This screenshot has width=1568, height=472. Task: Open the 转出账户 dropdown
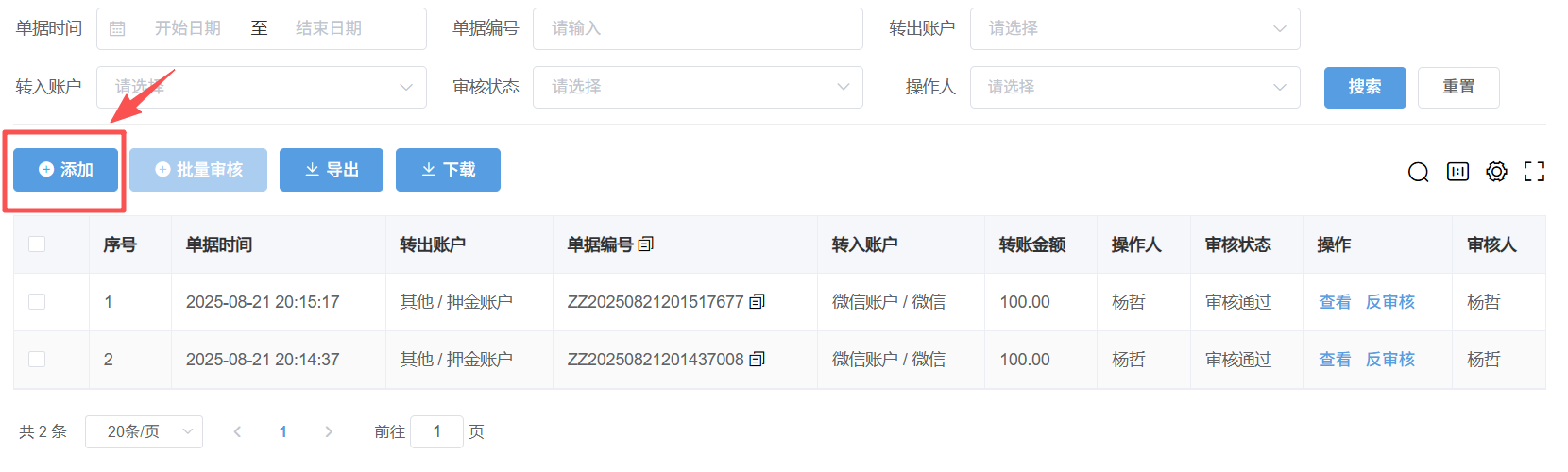(x=1134, y=29)
